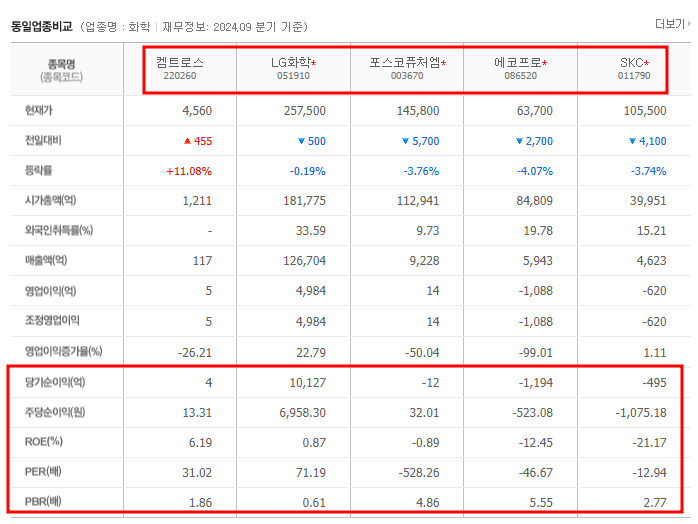The width and height of the screenshot is (698, 524).
Task: Select the 현재가 row label
Action: tap(38, 110)
